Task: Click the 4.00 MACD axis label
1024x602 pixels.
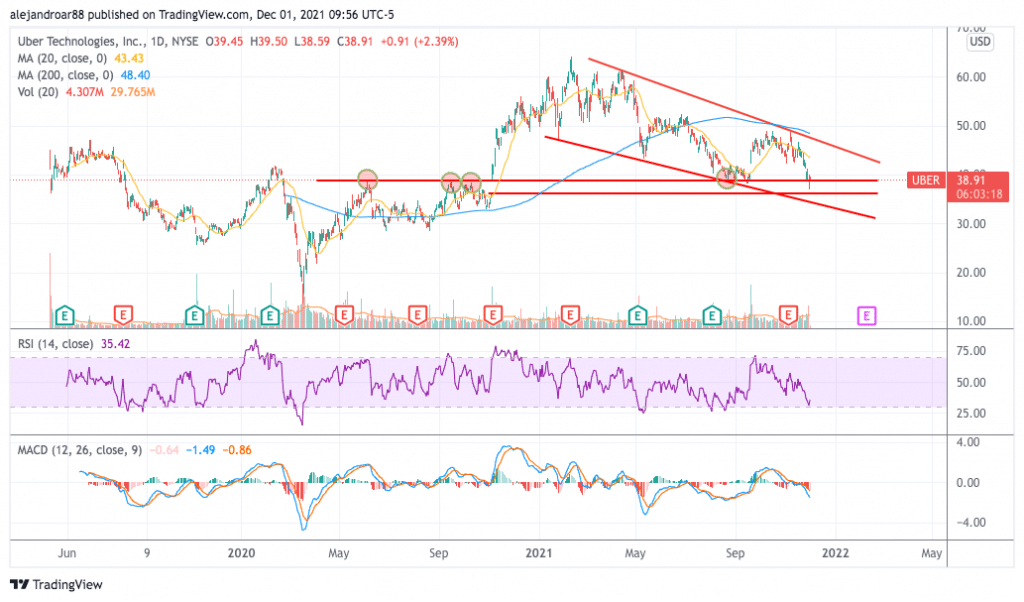Action: 968,442
